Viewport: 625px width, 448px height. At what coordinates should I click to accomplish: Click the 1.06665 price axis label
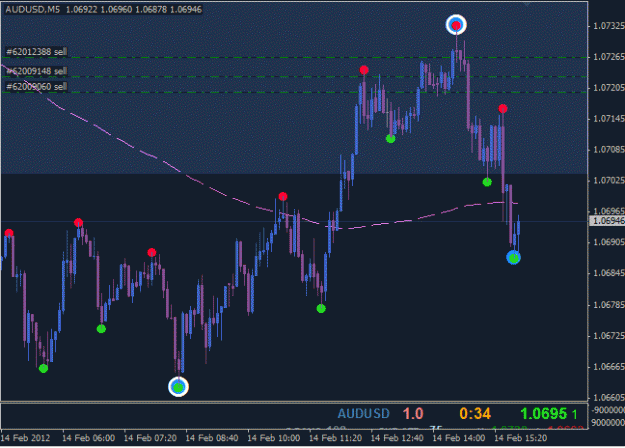point(609,367)
